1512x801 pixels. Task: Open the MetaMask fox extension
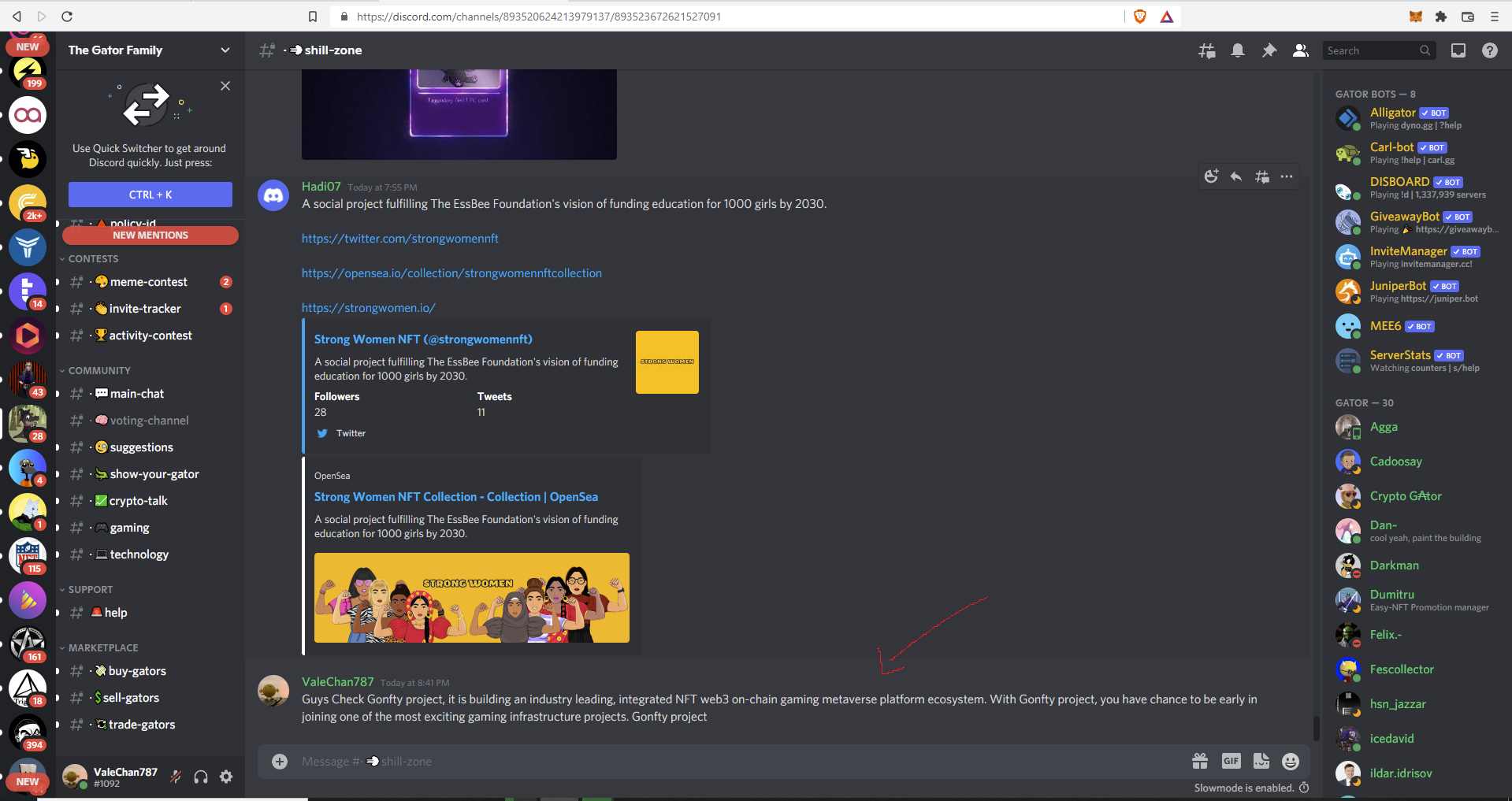click(1416, 17)
